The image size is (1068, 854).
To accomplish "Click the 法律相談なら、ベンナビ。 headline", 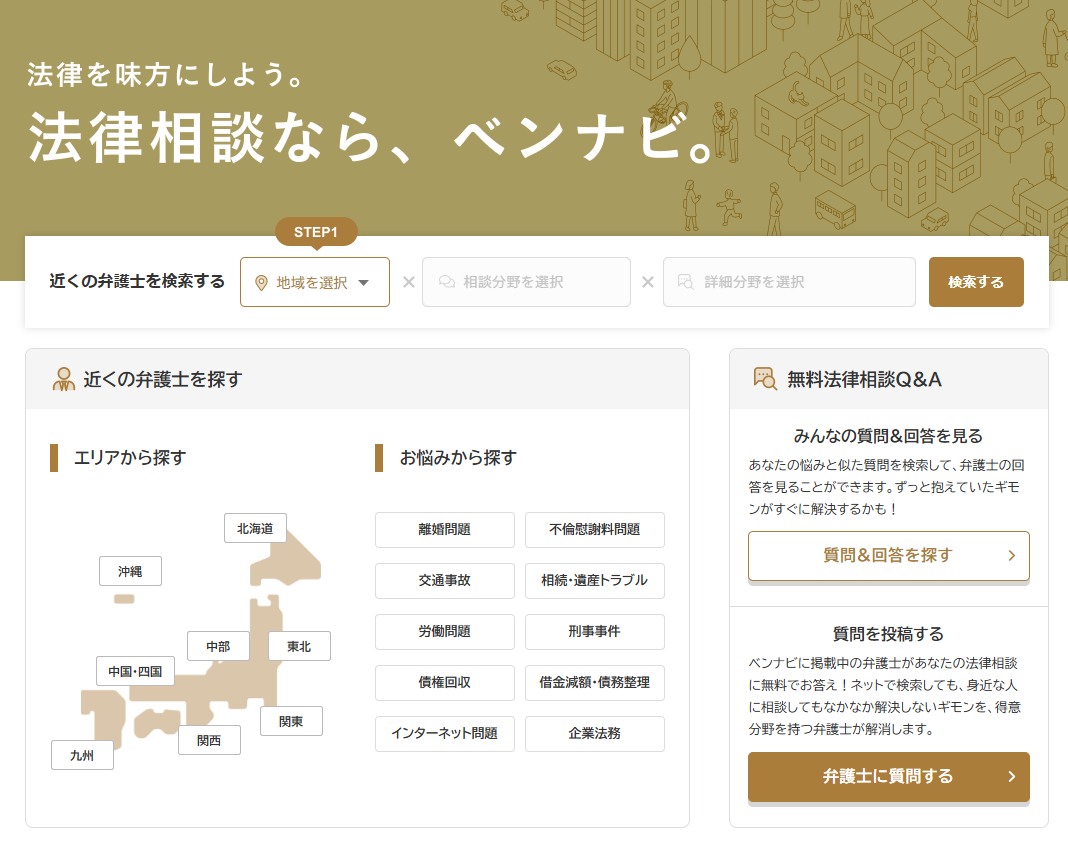I will (371, 138).
